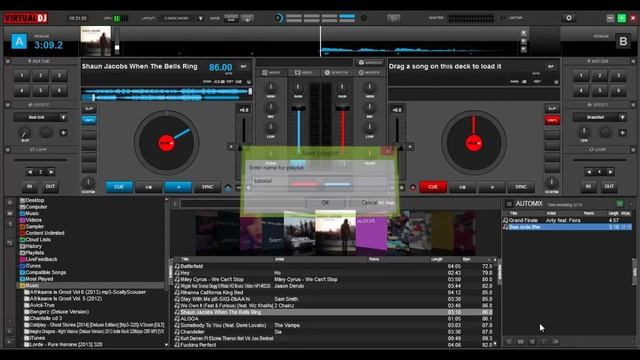The height and width of the screenshot is (360, 640).
Task: Set deck B loop OUT point
Action: coord(609,187)
